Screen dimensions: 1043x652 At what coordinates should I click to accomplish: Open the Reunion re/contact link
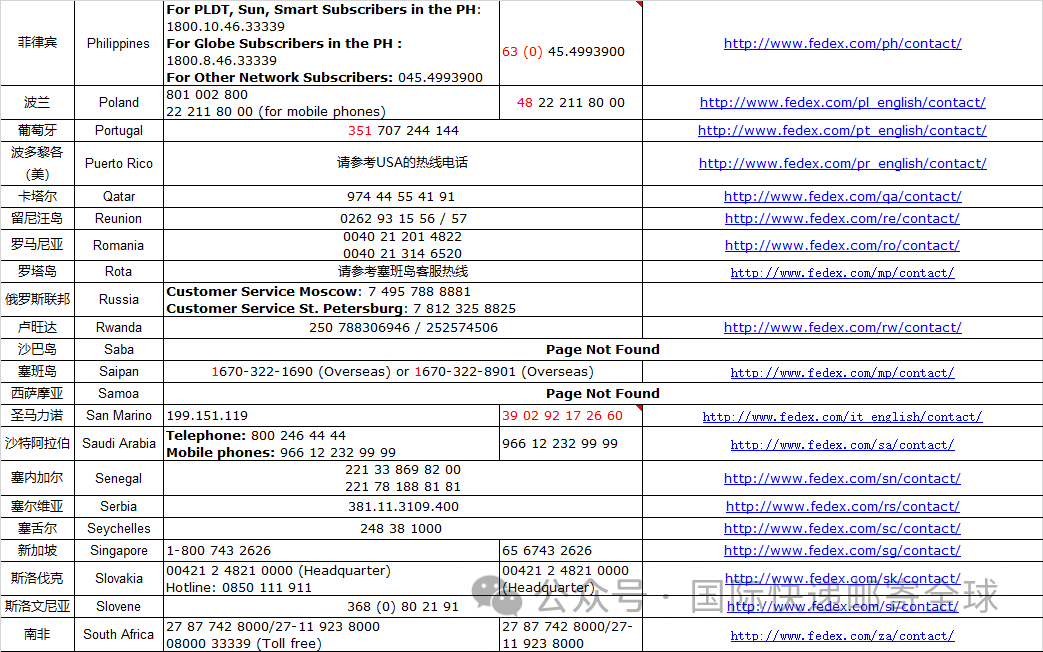pyautogui.click(x=842, y=218)
